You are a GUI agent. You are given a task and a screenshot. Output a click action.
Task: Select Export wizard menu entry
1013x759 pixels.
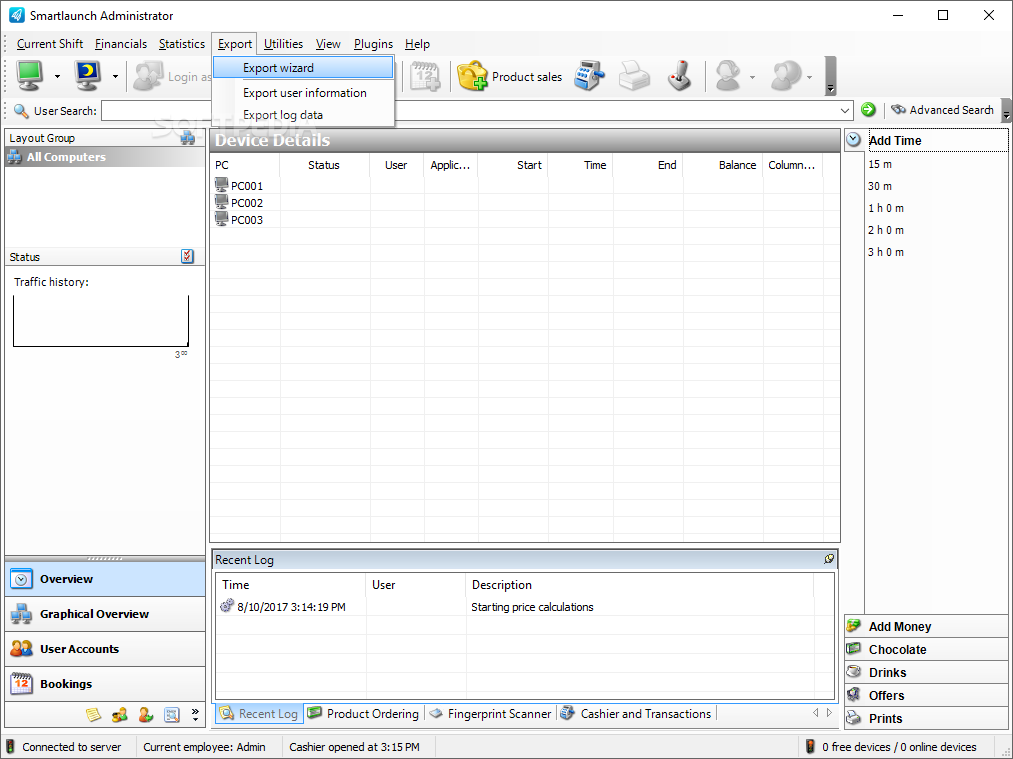tap(303, 68)
